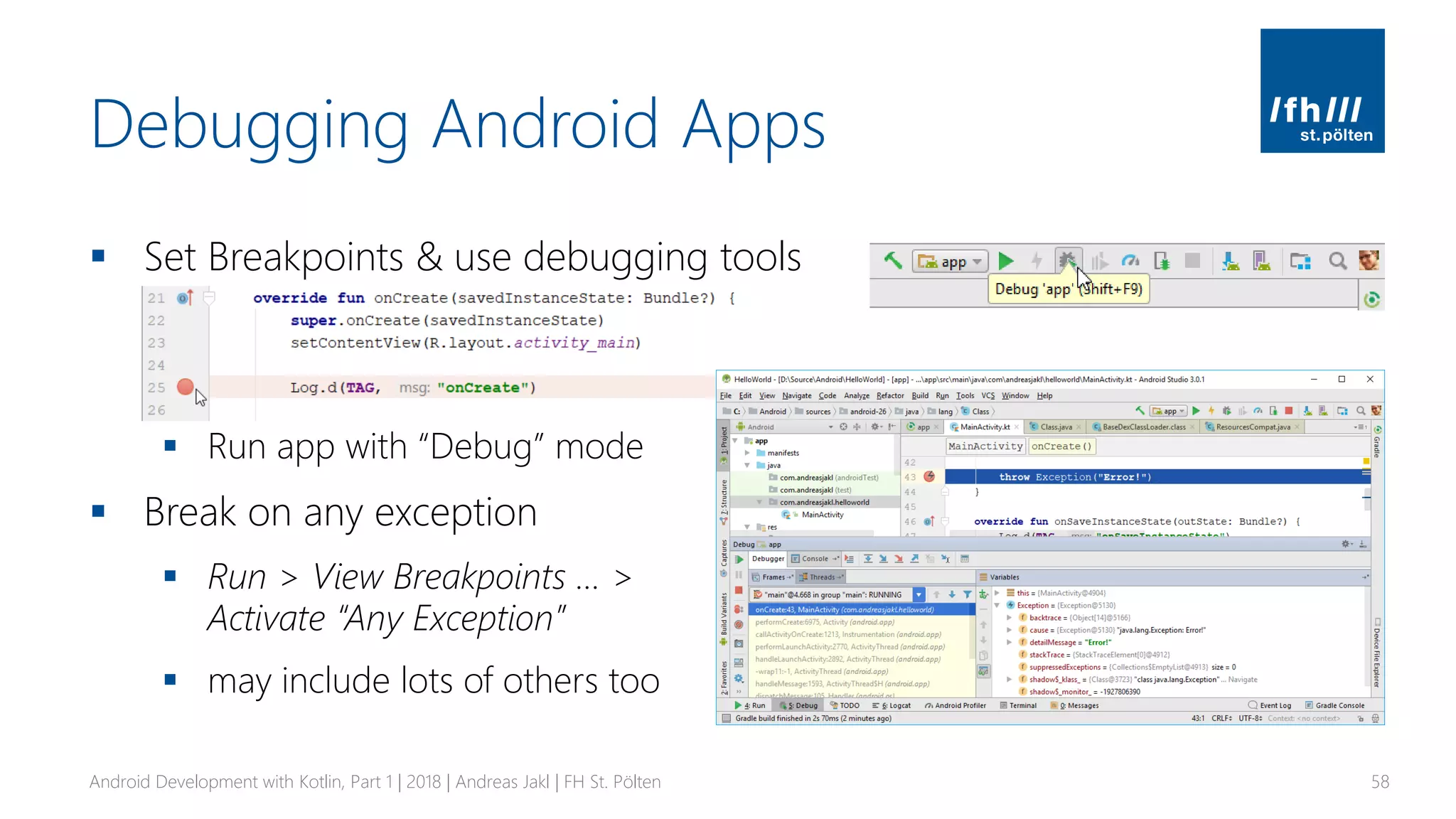This screenshot has height=819, width=1456.
Task: Click Mute Breakpoints in the debug sidebar
Action: 739,625
